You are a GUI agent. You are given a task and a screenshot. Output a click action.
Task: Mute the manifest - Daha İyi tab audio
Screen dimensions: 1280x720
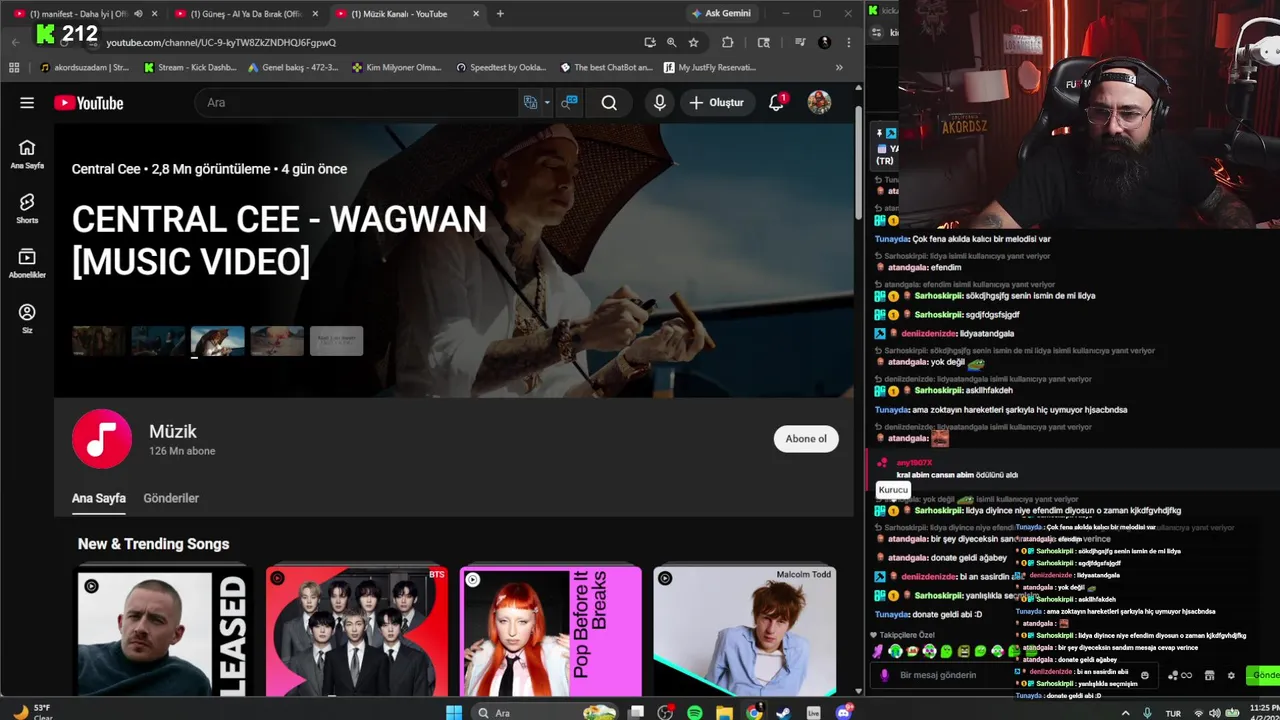click(x=138, y=14)
